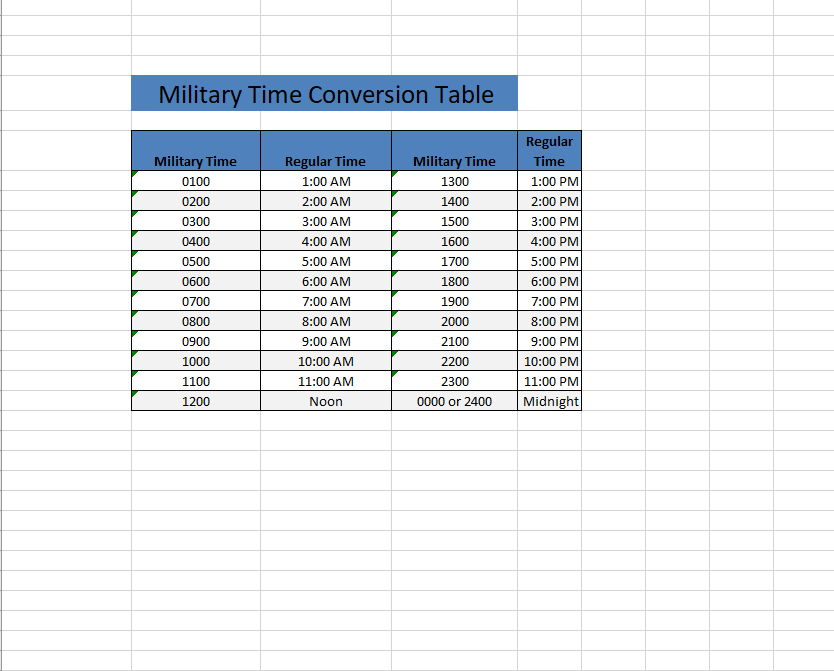834x671 pixels.
Task: Click the Midnight cell
Action: 549,401
